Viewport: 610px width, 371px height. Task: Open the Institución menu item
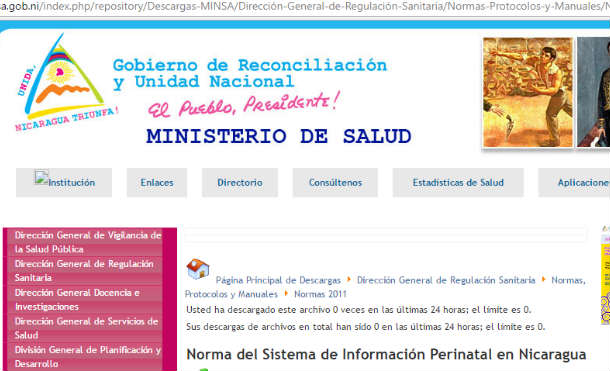pyautogui.click(x=64, y=182)
